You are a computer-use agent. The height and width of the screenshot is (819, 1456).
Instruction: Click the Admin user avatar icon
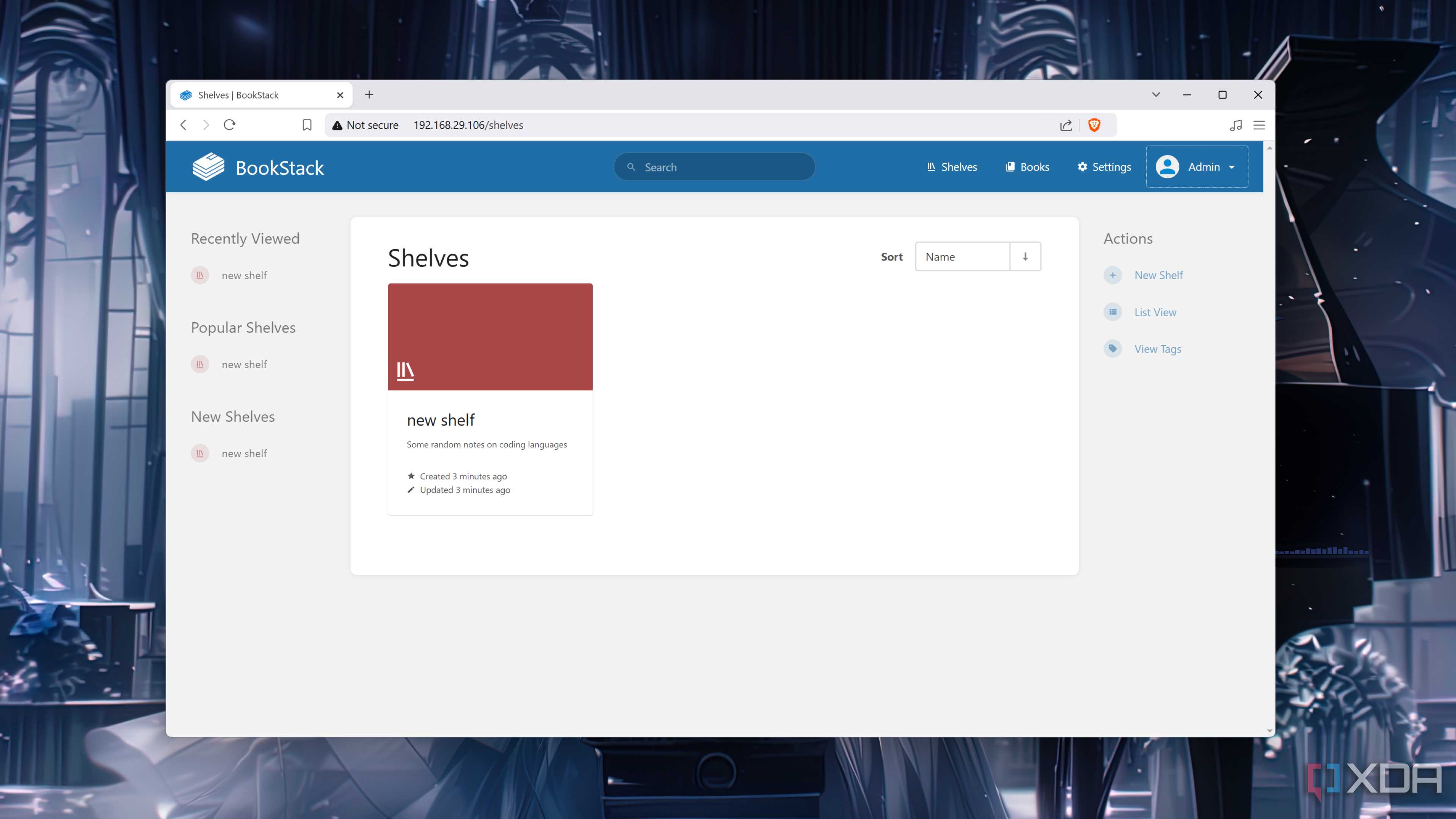click(x=1167, y=167)
